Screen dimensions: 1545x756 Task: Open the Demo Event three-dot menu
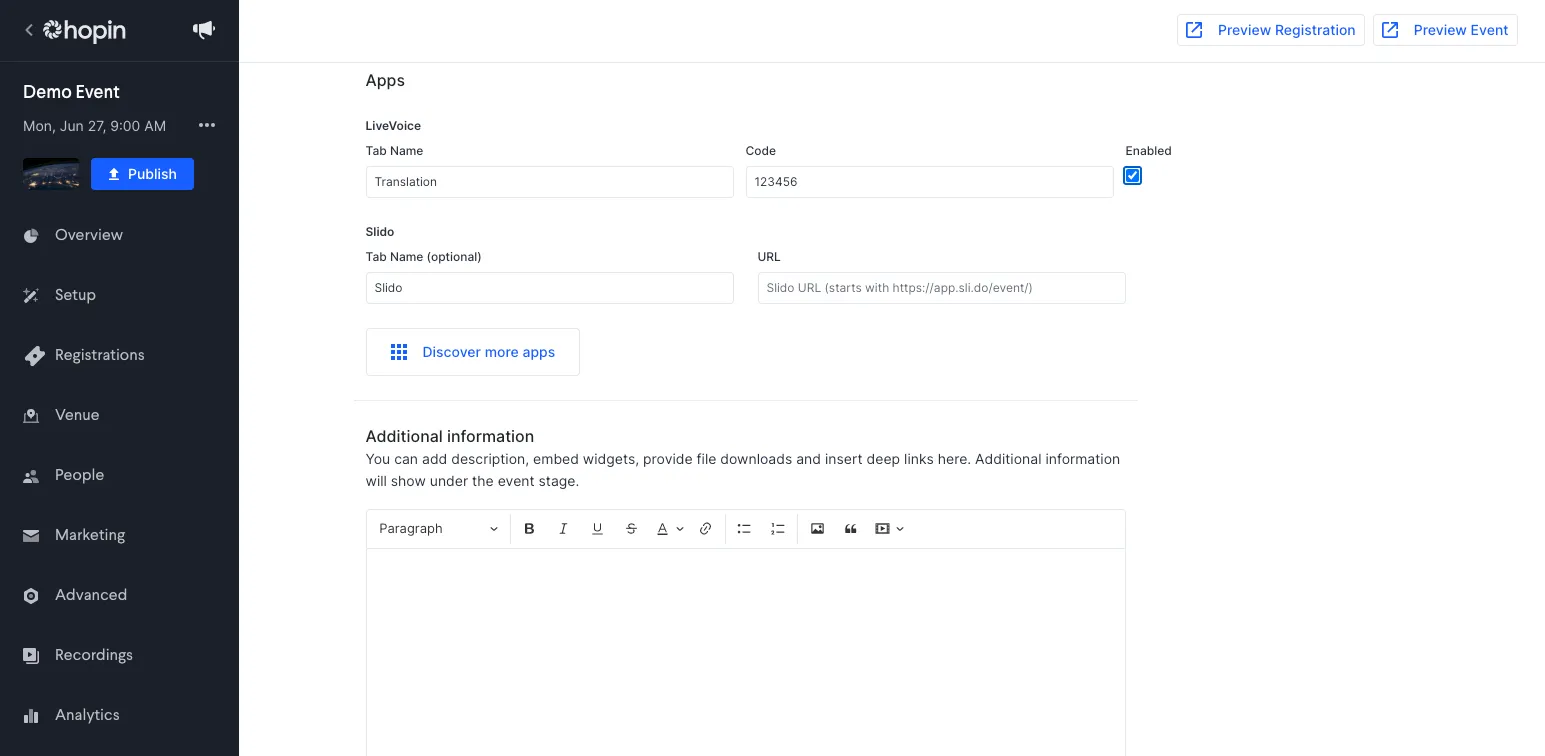tap(207, 125)
